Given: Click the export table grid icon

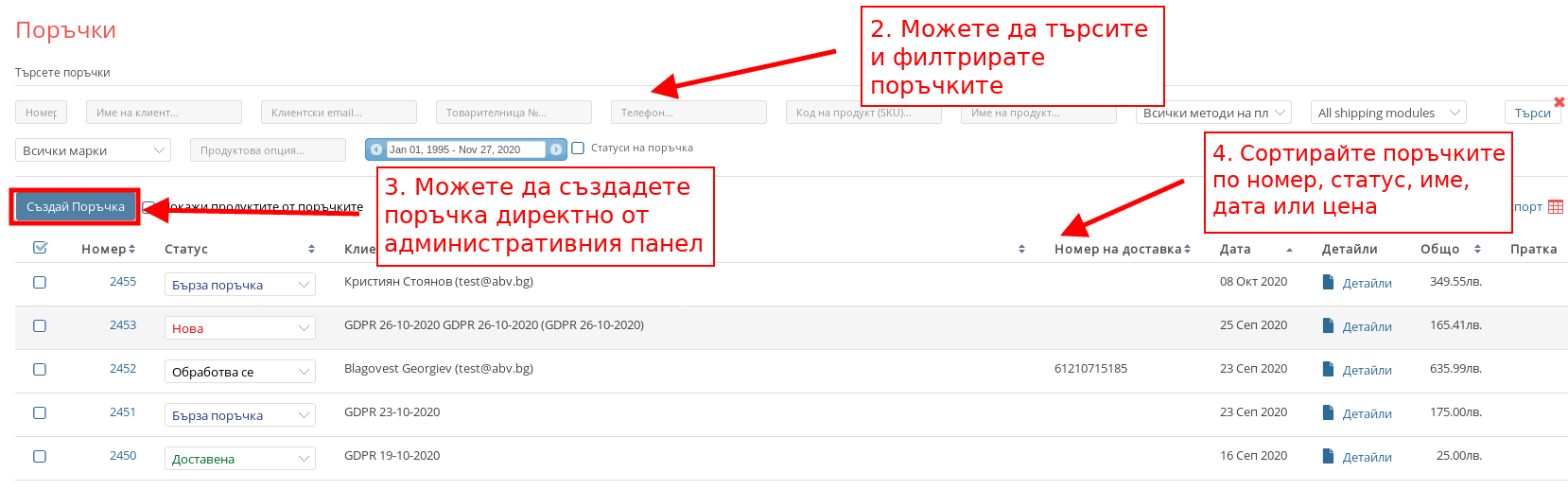Looking at the screenshot, I should (x=1556, y=207).
